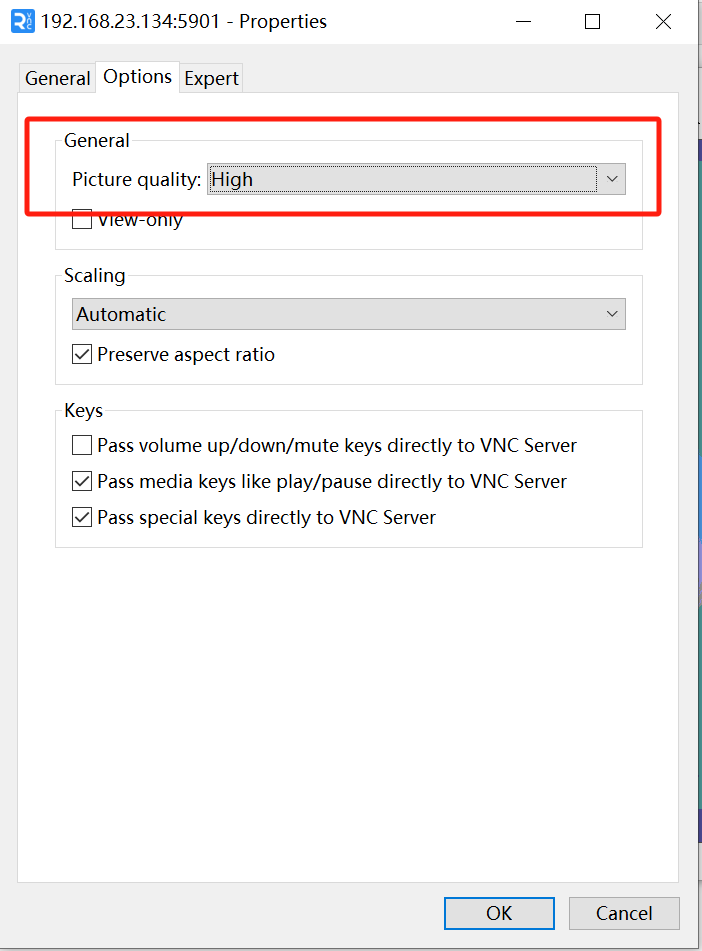Open the Scaling dropdown set to Automatic
This screenshot has height=951, width=702.
349,314
